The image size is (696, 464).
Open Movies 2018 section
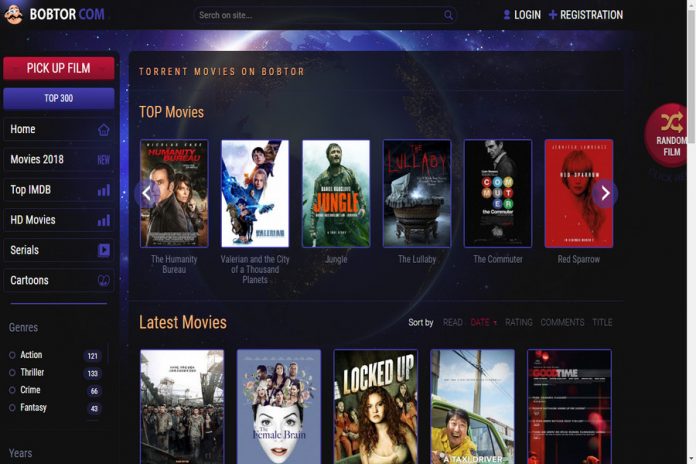click(x=59, y=160)
